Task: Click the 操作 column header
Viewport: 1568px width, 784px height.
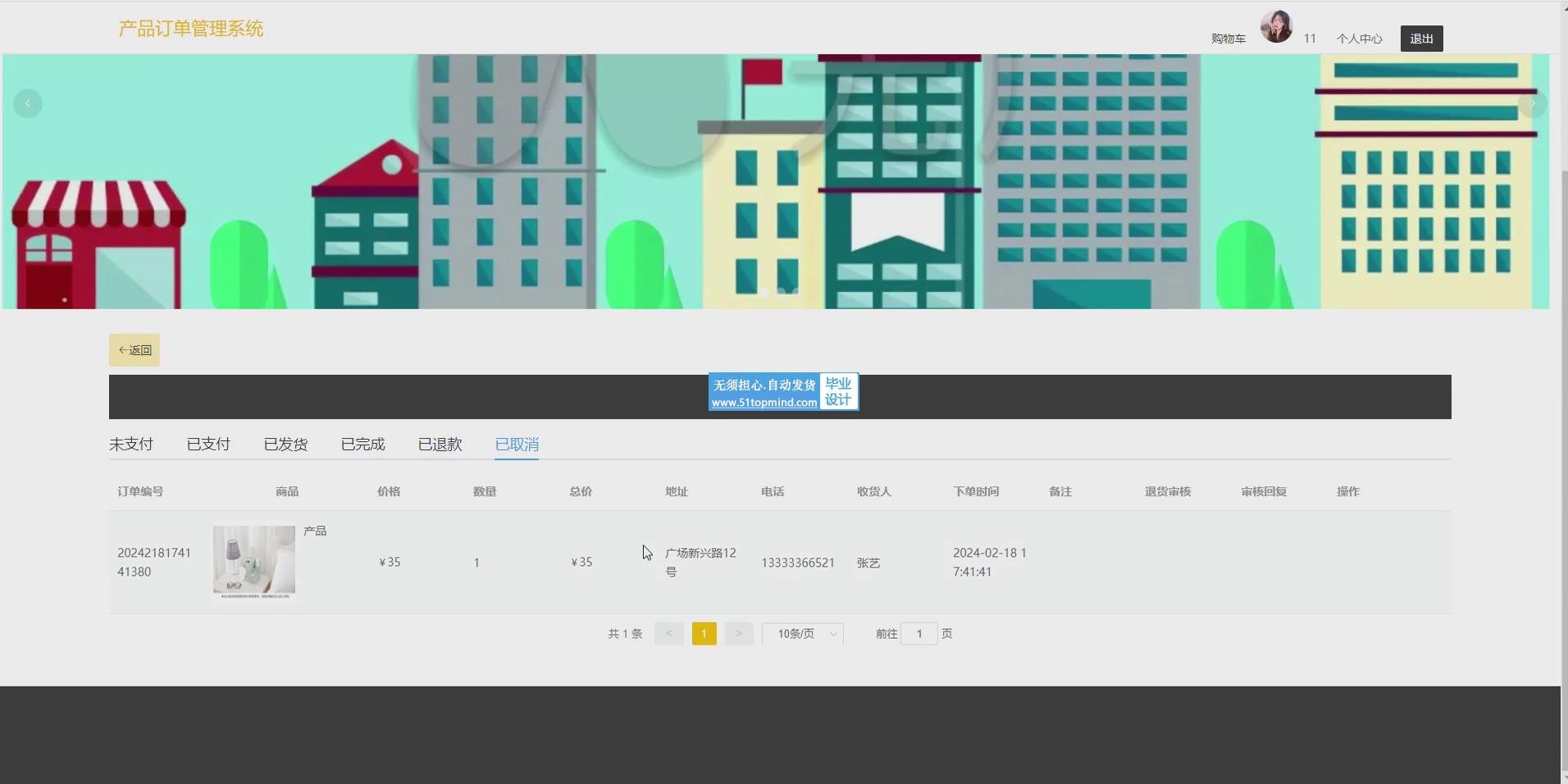Action: point(1348,491)
